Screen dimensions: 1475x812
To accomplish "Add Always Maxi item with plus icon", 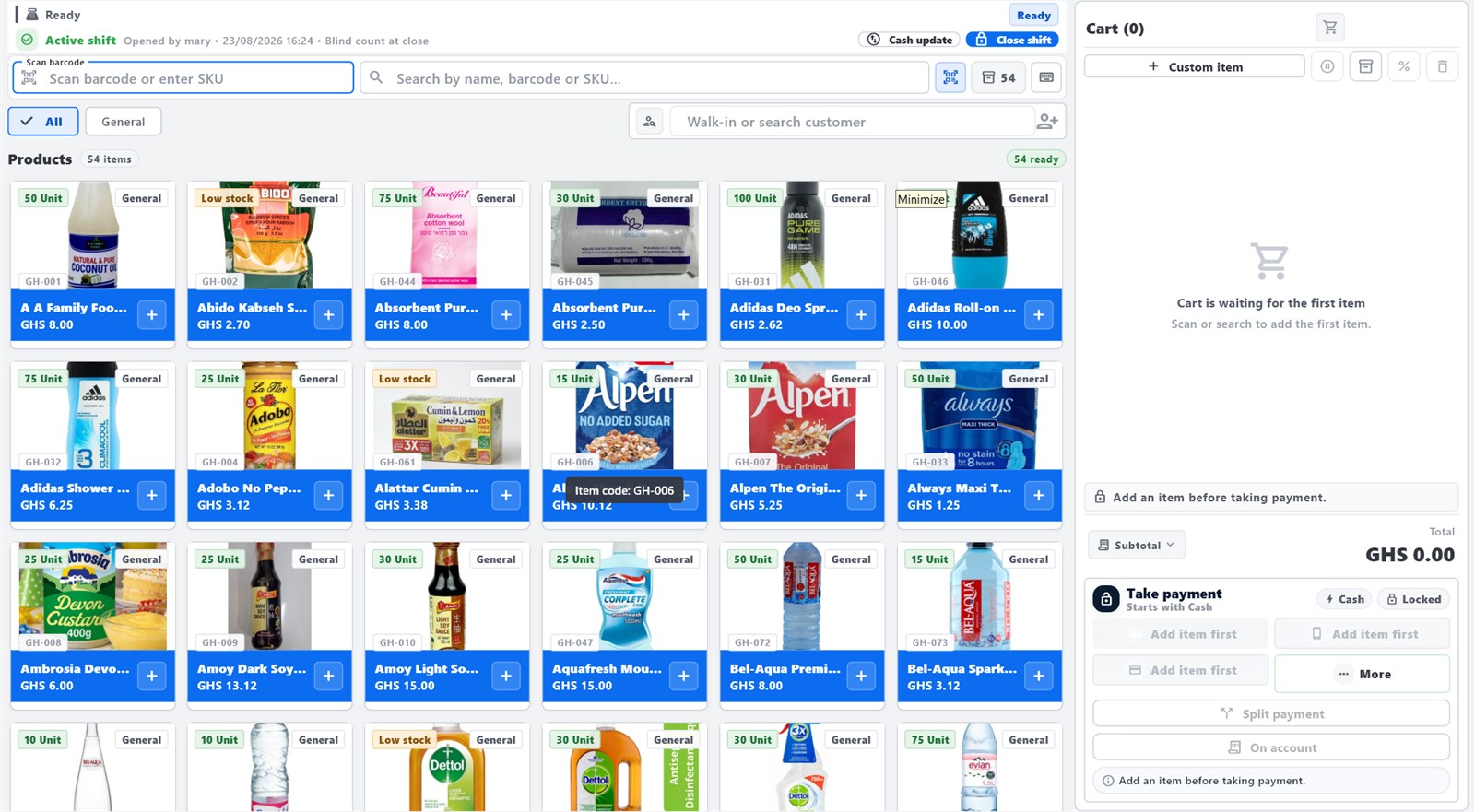I will (x=1039, y=496).
